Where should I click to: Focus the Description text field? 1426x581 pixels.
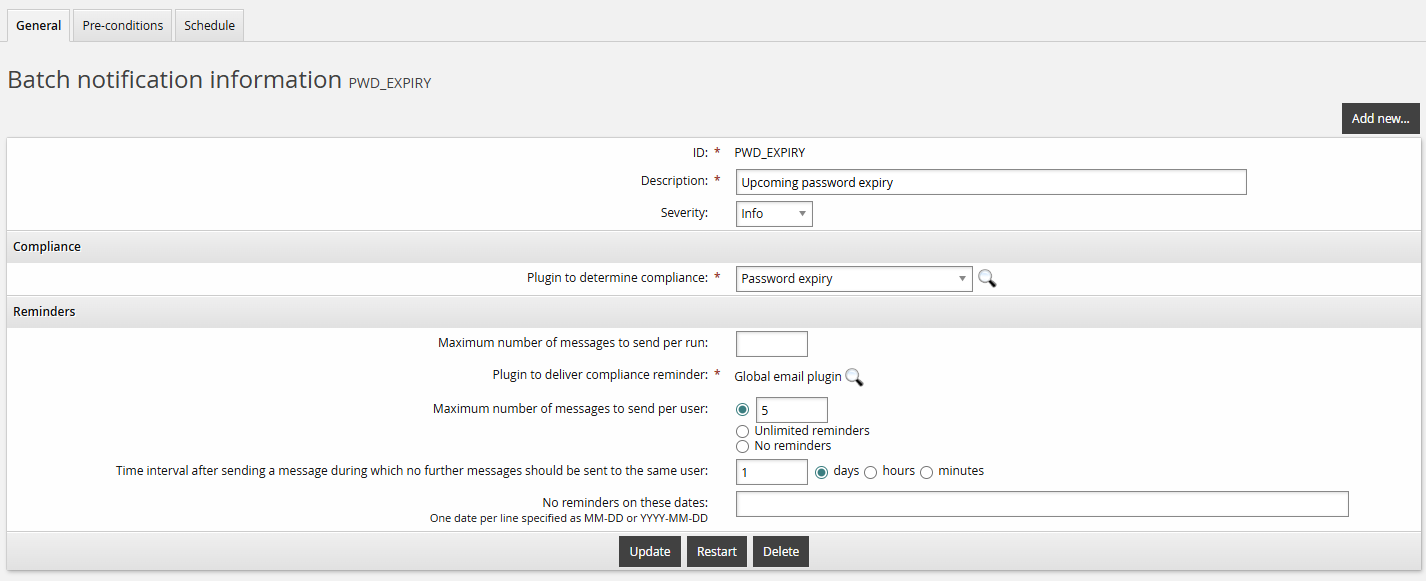tap(991, 182)
